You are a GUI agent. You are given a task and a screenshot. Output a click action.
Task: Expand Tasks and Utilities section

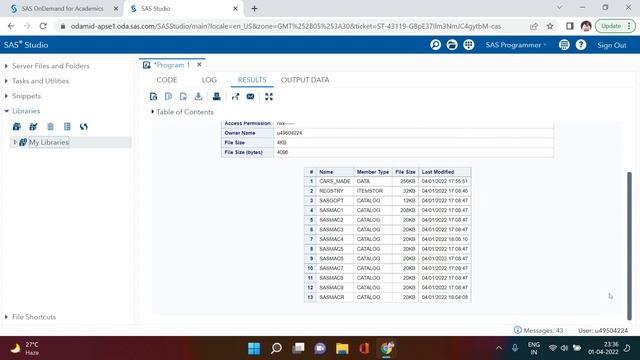tap(6, 81)
